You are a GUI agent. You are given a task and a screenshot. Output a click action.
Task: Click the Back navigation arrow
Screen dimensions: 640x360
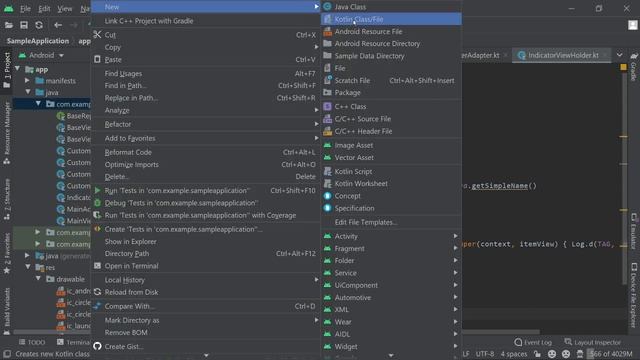click(x=58, y=25)
